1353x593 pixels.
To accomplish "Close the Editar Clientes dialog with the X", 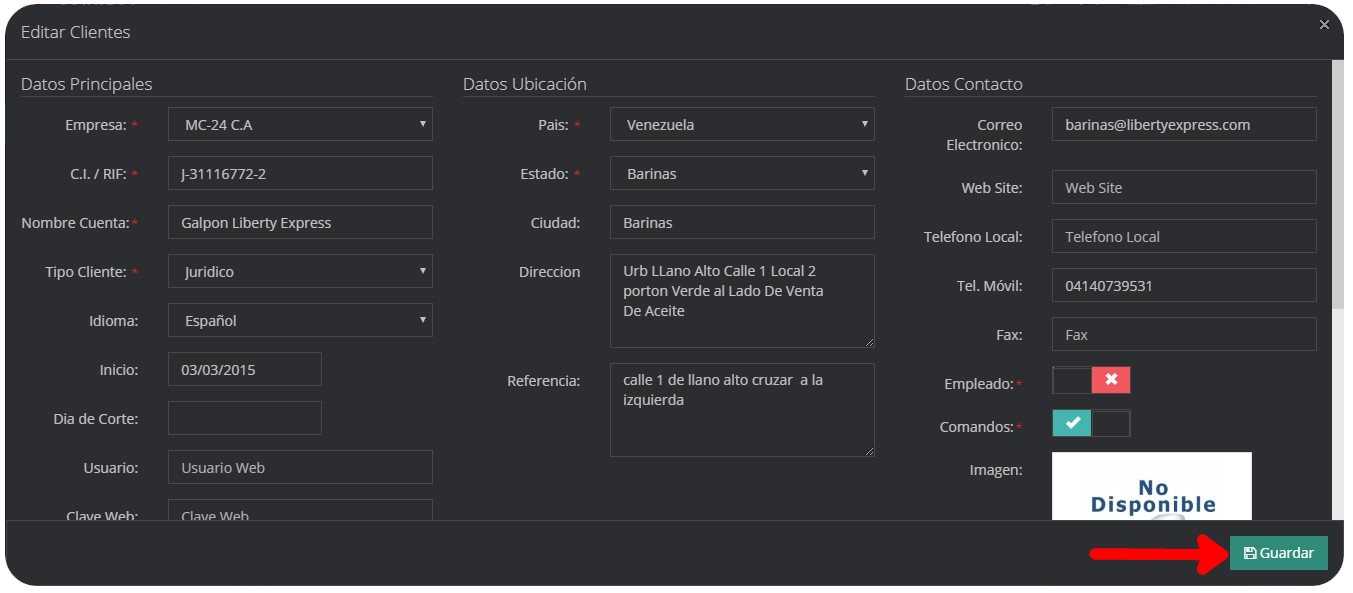I will click(1324, 24).
